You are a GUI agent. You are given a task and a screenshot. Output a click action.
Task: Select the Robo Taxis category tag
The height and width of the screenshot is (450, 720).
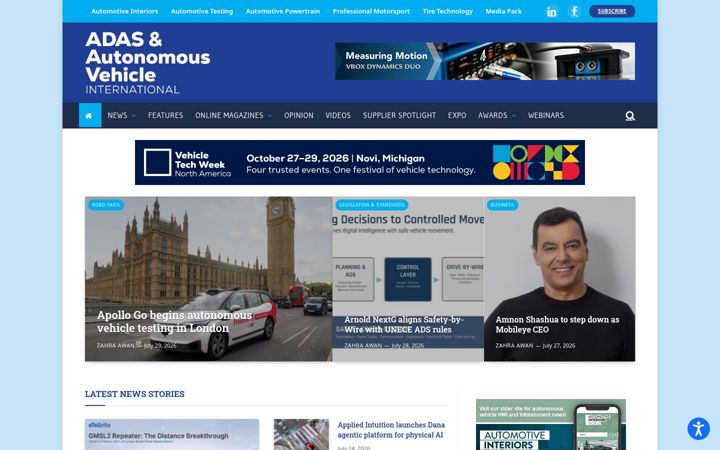[x=106, y=205]
